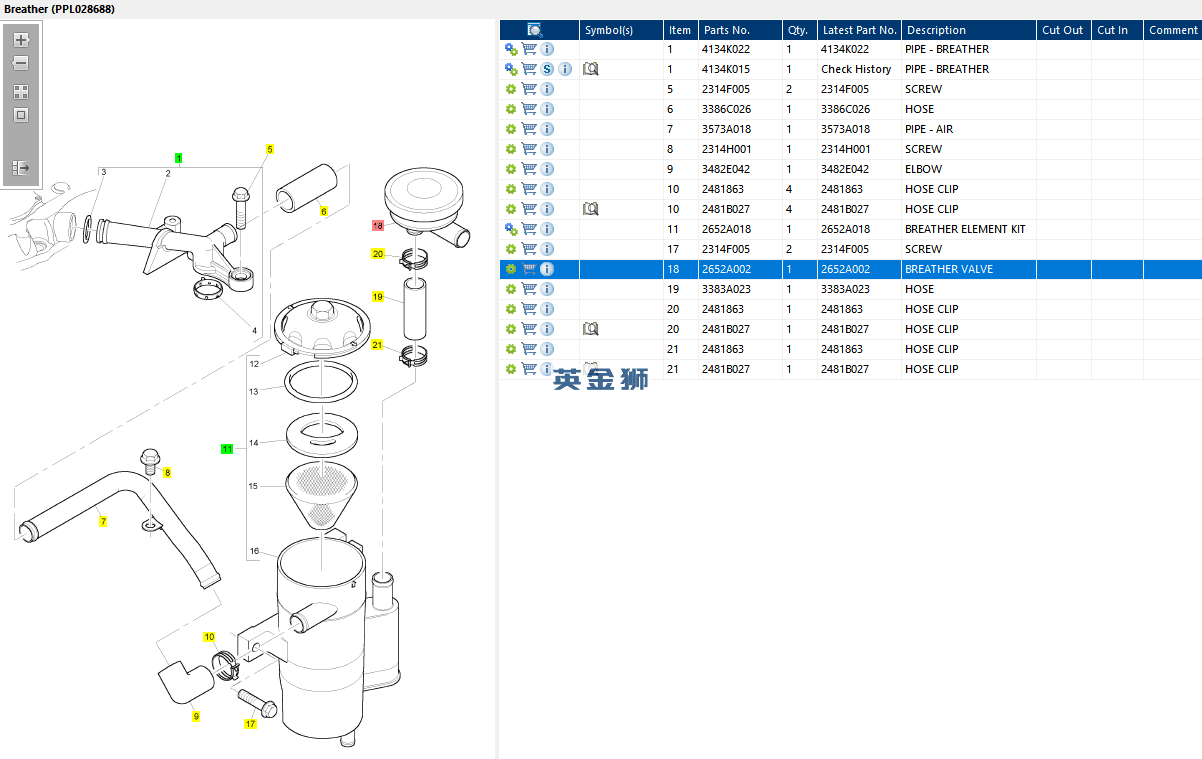Open supersession S icon for 4134K015

coord(547,69)
